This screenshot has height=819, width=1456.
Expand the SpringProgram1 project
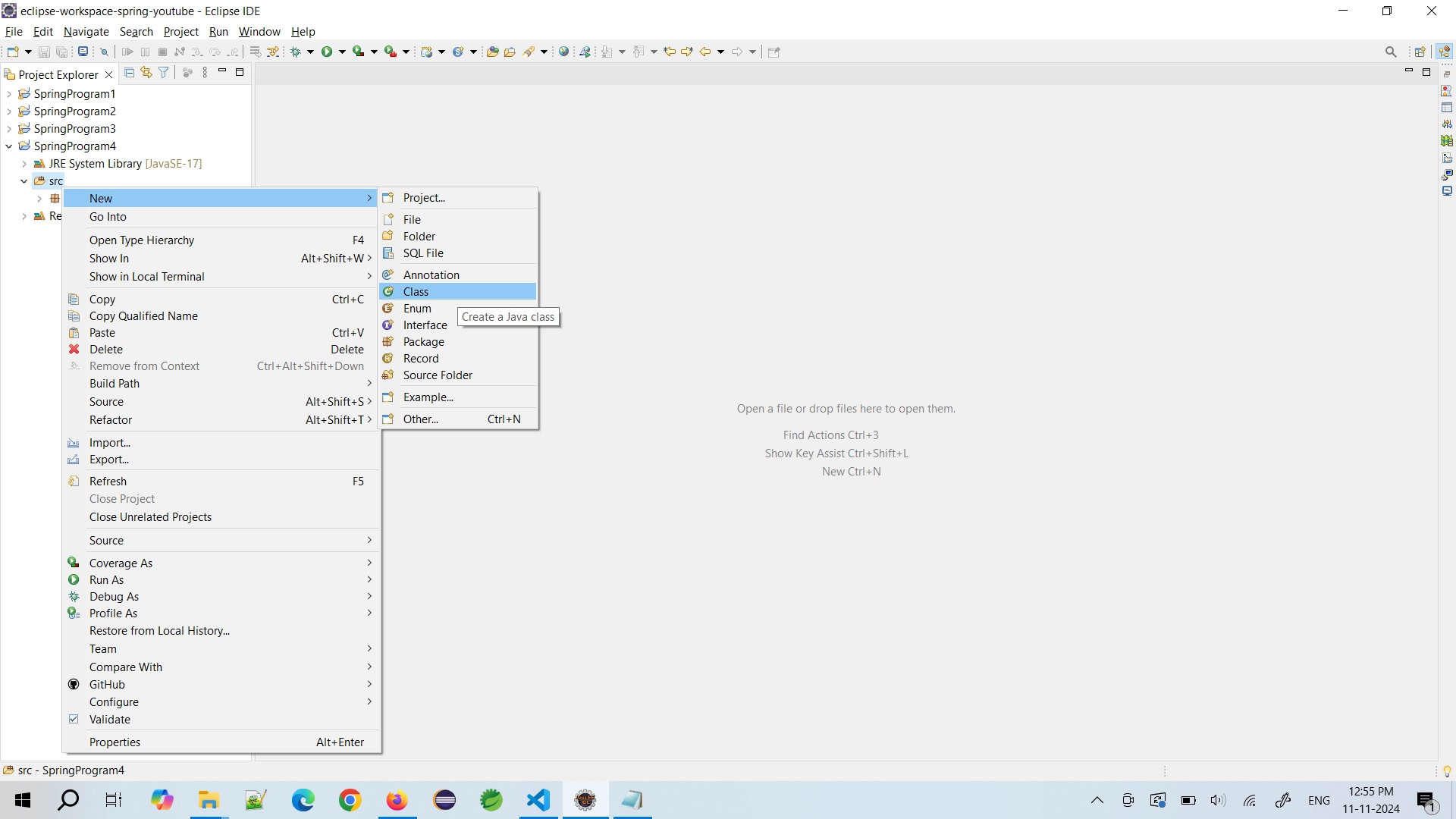point(9,94)
